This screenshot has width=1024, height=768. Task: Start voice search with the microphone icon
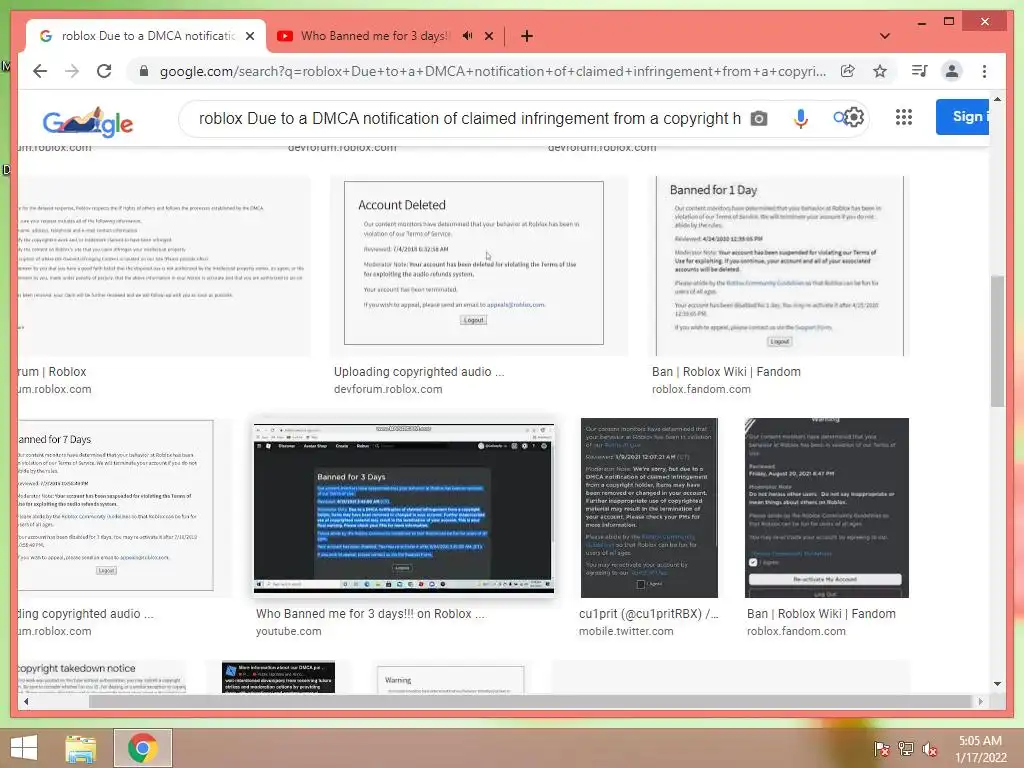coord(801,119)
